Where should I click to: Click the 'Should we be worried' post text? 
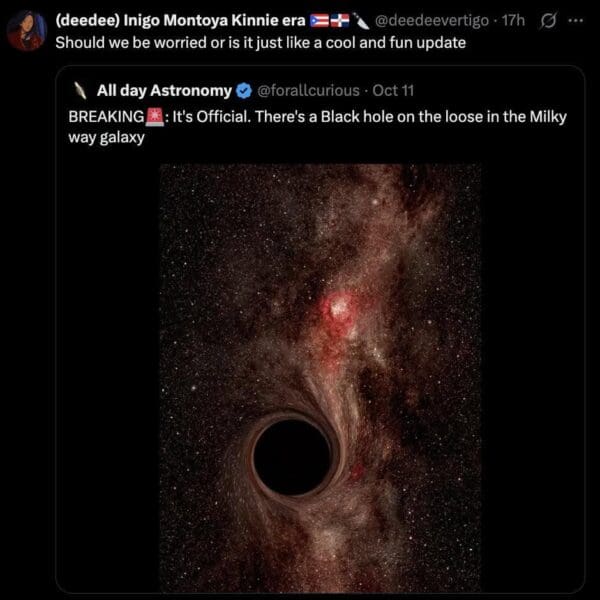click(261, 42)
